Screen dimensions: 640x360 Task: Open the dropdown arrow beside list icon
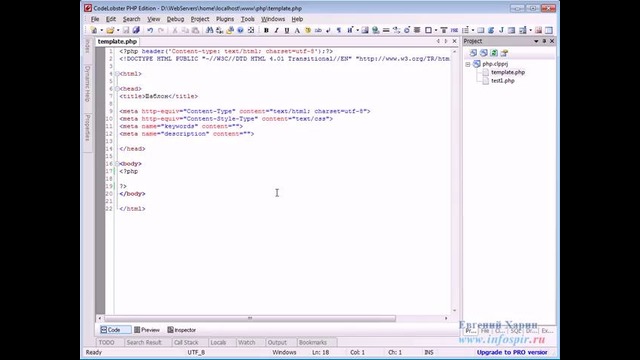(x=473, y=30)
